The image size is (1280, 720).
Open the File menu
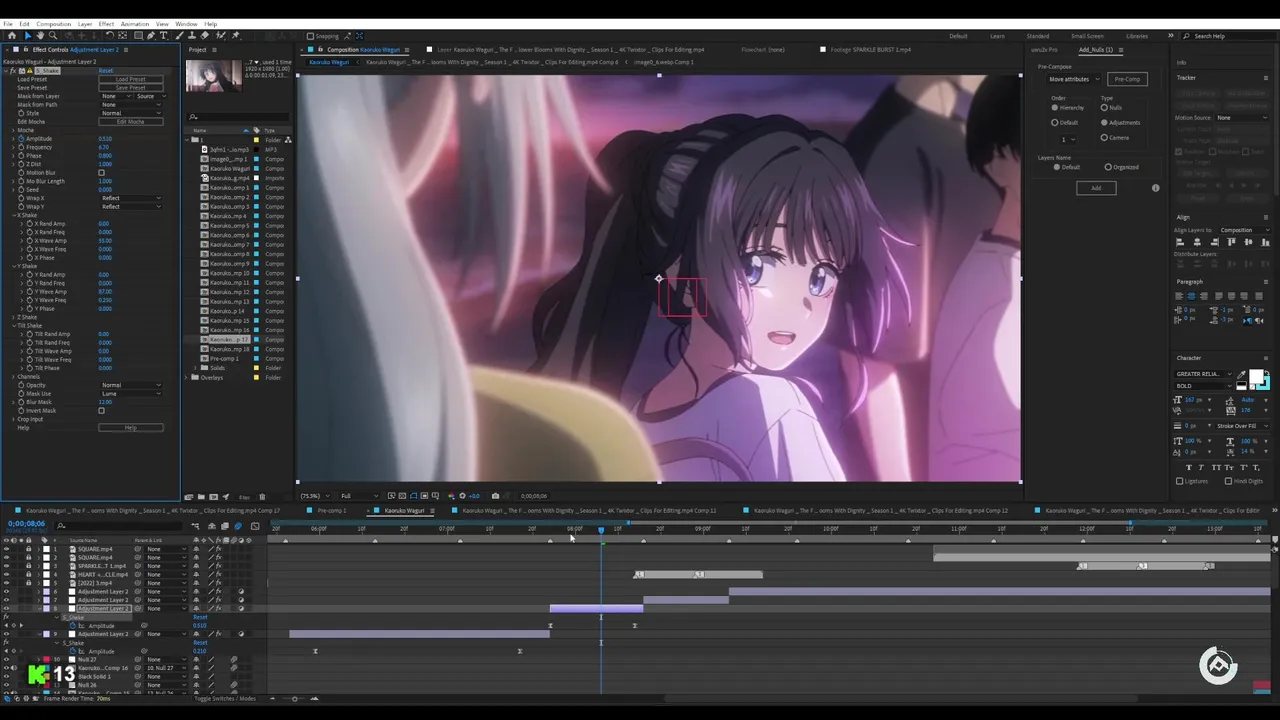click(8, 24)
